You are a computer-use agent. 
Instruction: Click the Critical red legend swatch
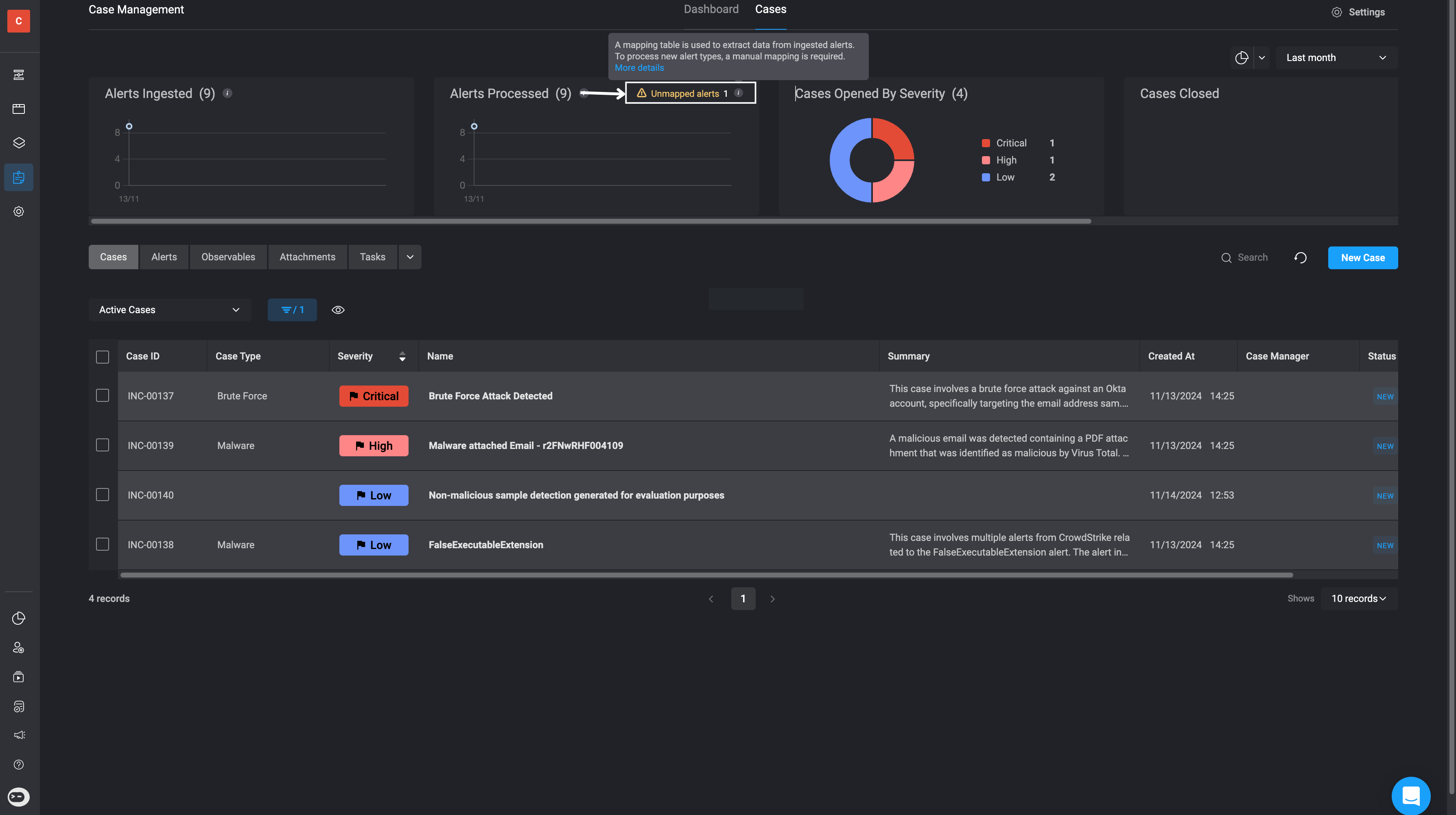pyautogui.click(x=986, y=143)
